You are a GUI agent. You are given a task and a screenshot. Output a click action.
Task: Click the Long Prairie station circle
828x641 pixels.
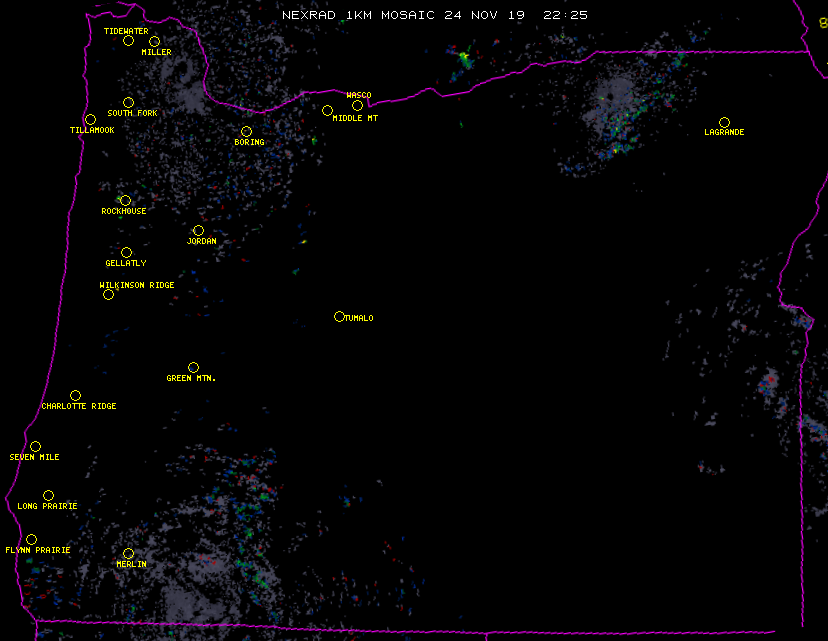coord(48,495)
